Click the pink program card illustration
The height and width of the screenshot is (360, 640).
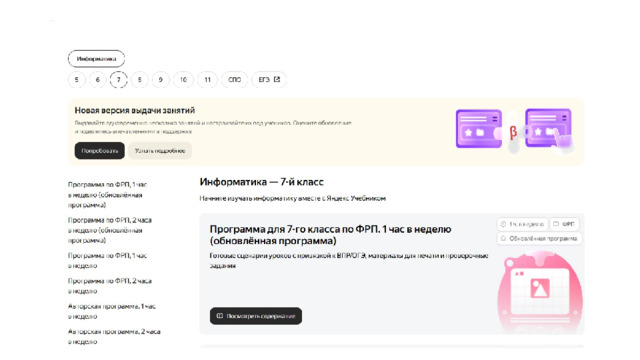[540, 292]
